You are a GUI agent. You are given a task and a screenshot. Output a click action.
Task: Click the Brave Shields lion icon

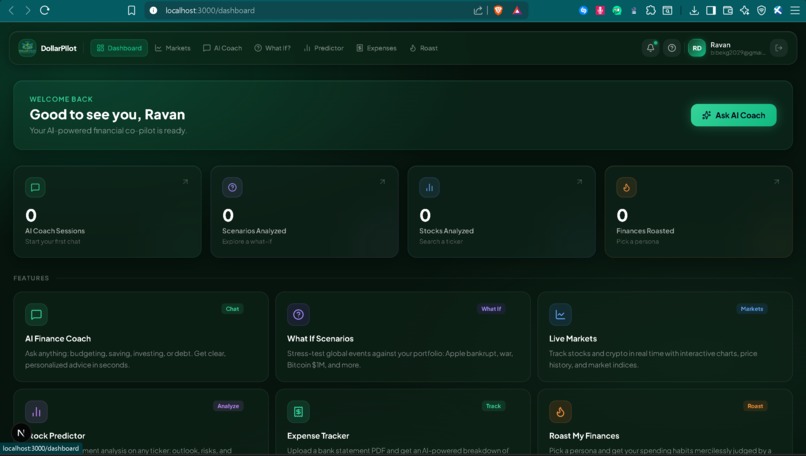coord(498,10)
